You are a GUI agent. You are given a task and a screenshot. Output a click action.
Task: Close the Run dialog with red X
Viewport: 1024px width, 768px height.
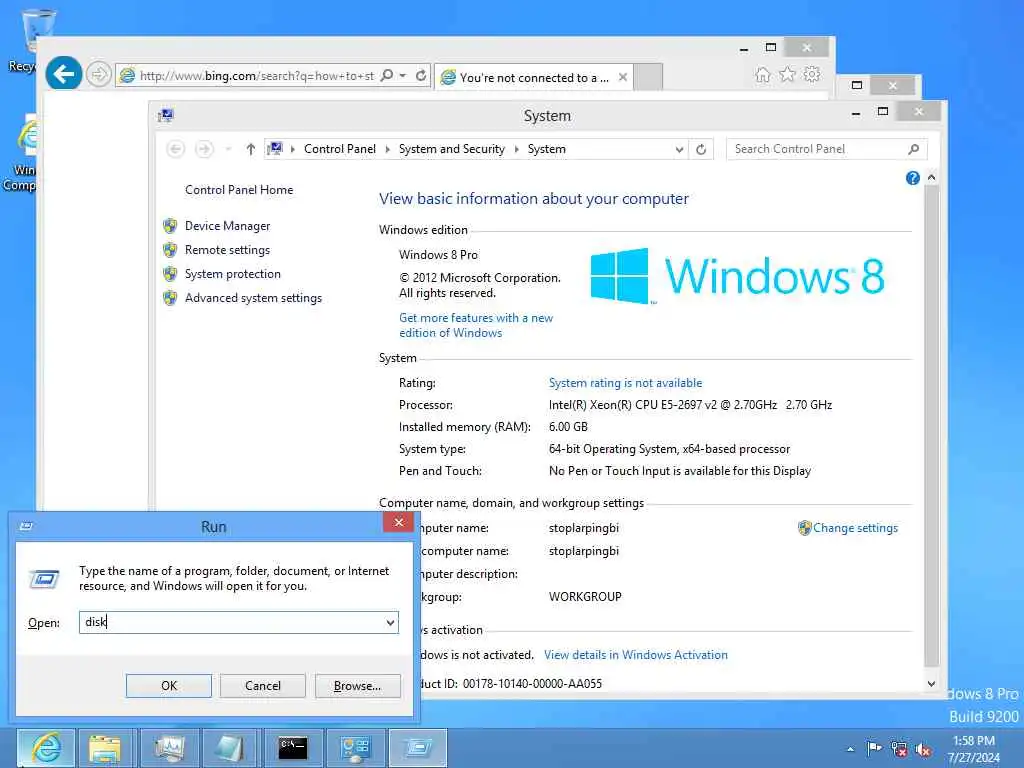[398, 522]
